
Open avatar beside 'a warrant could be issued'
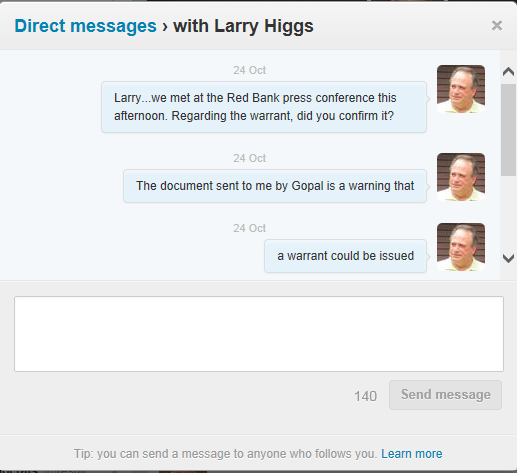tap(461, 247)
